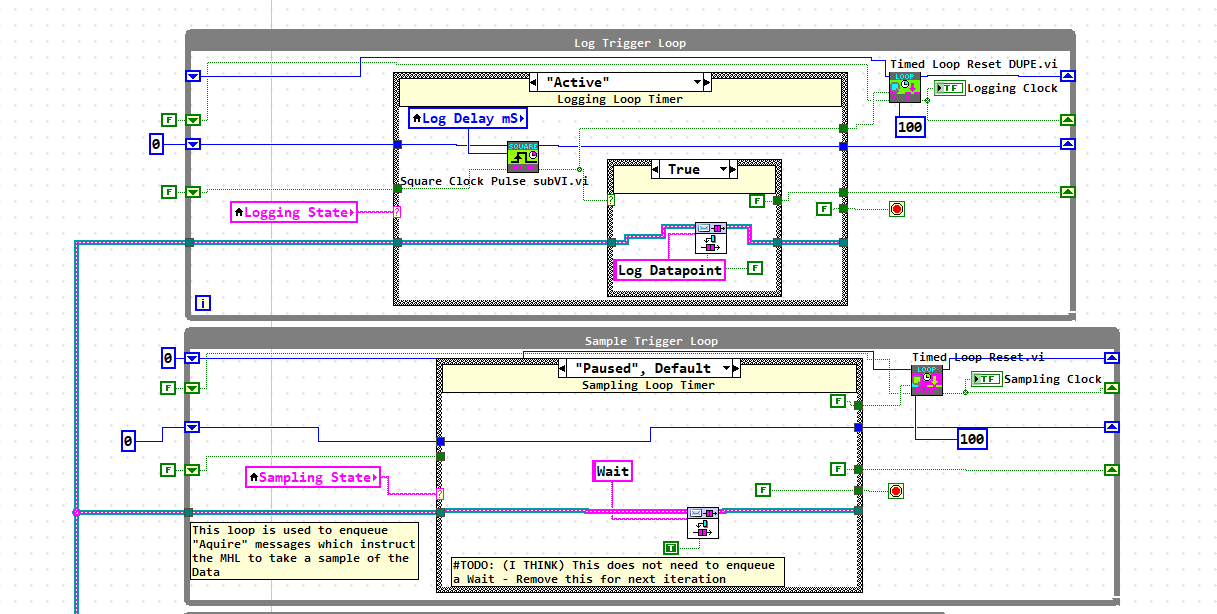Toggle the green T constant below the enqueue node
The height and width of the screenshot is (614, 1217).
(x=673, y=548)
